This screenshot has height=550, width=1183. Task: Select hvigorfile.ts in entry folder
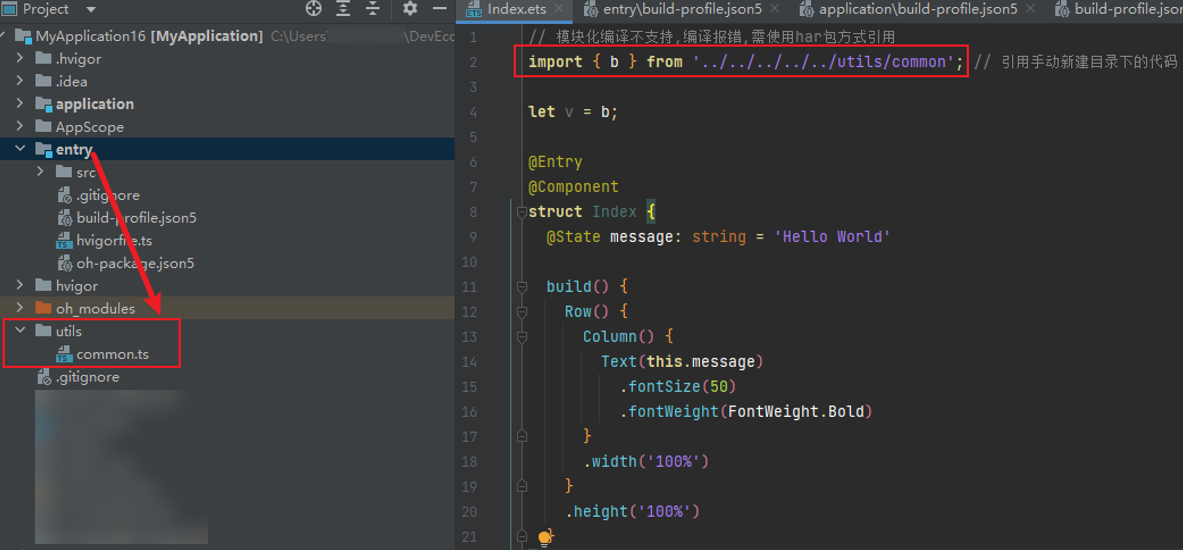coord(114,240)
